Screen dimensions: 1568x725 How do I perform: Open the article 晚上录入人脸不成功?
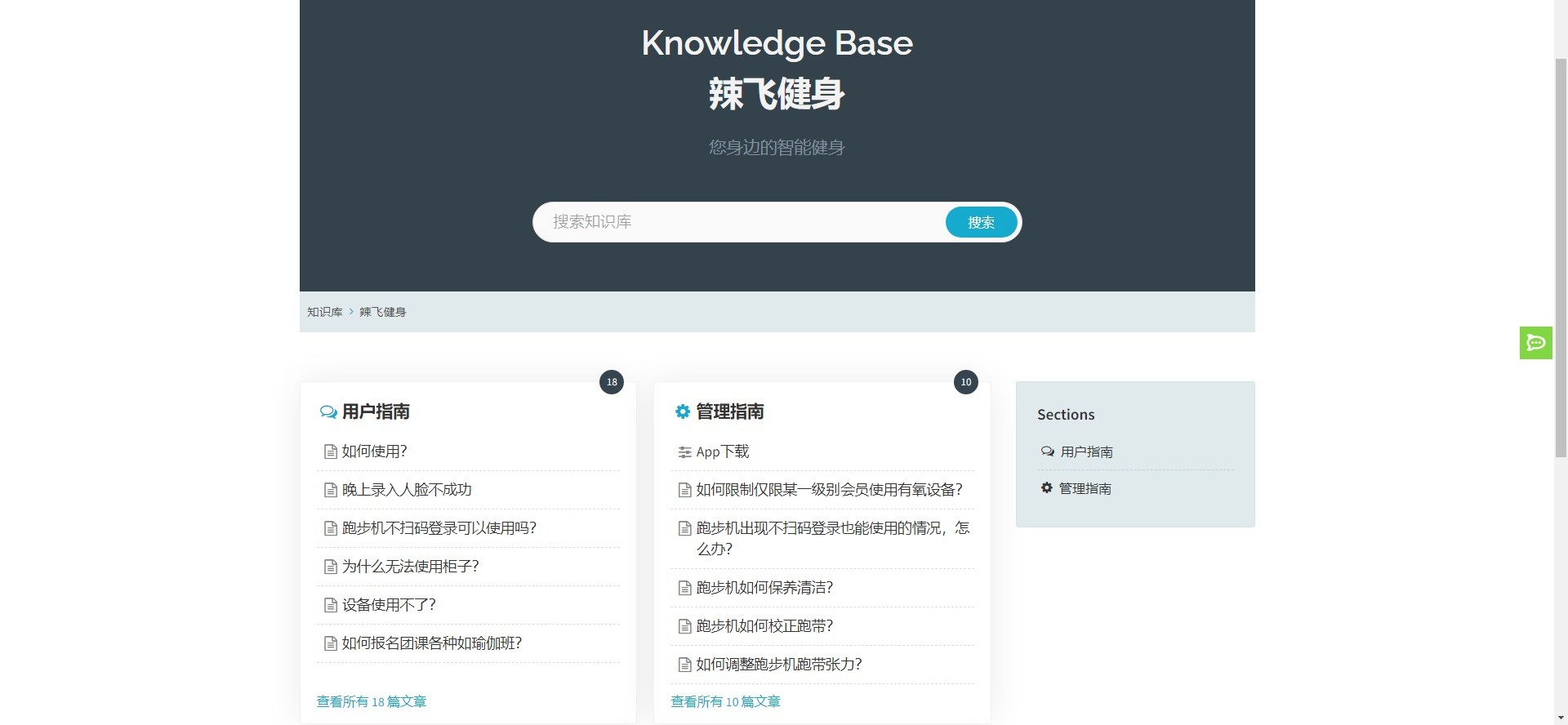point(407,490)
